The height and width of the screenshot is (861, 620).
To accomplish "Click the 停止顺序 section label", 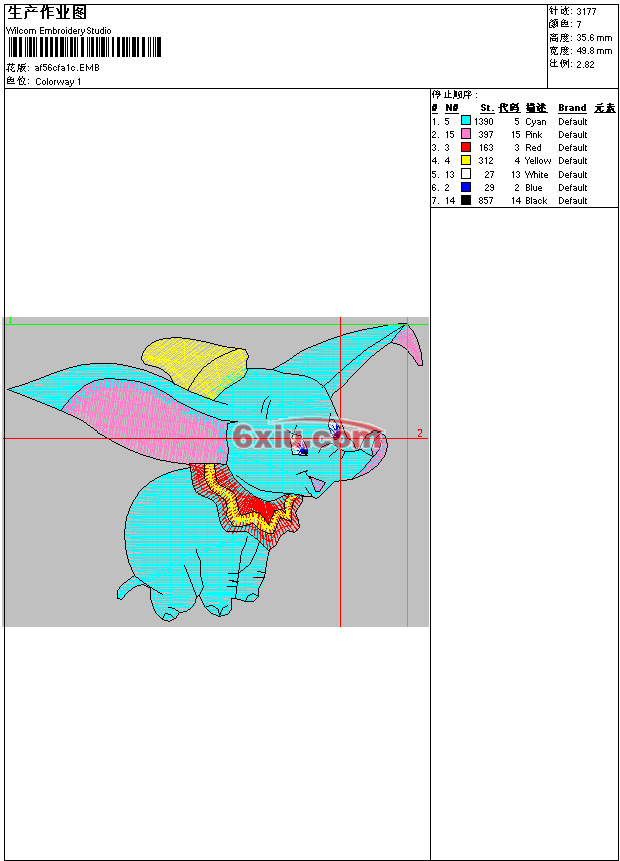I will point(454,94).
